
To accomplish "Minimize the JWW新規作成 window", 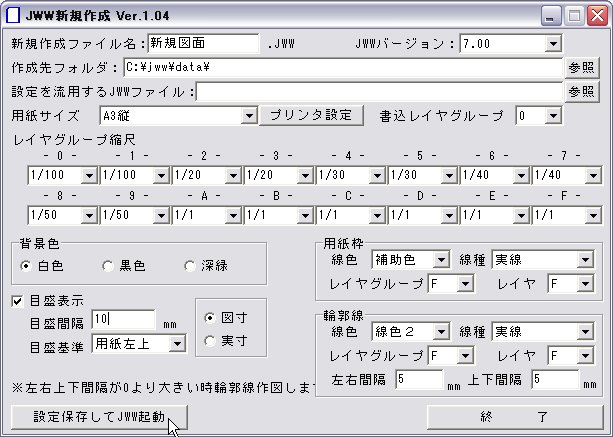I will [550, 16].
